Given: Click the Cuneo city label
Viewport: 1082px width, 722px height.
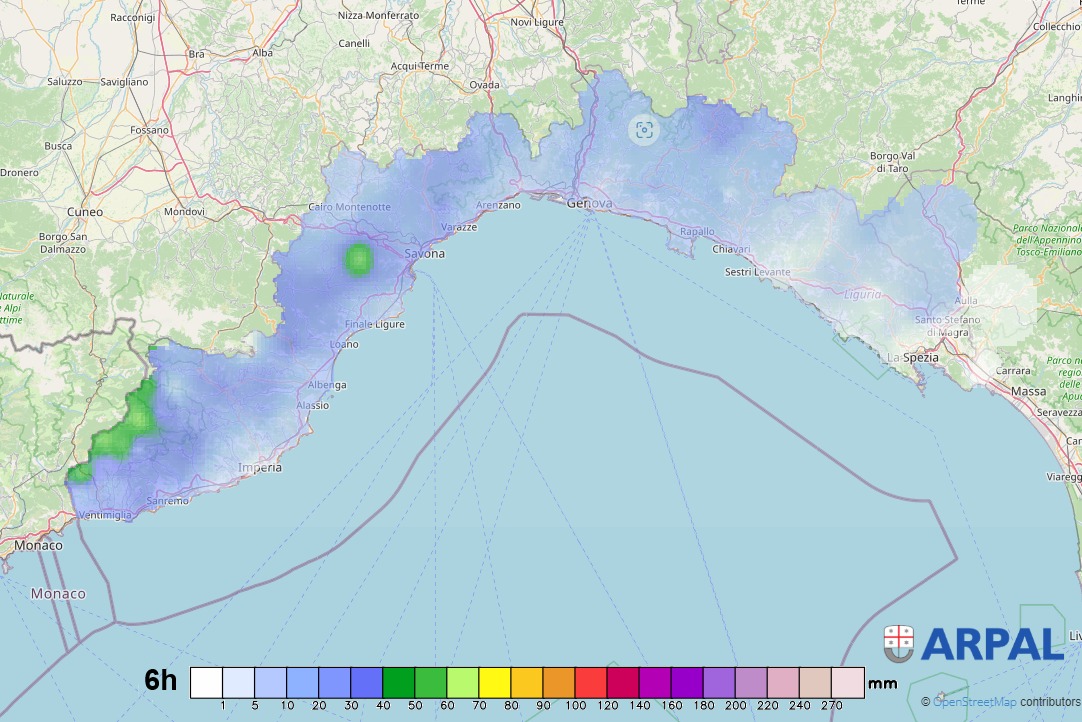Looking at the screenshot, I should click(x=84, y=212).
